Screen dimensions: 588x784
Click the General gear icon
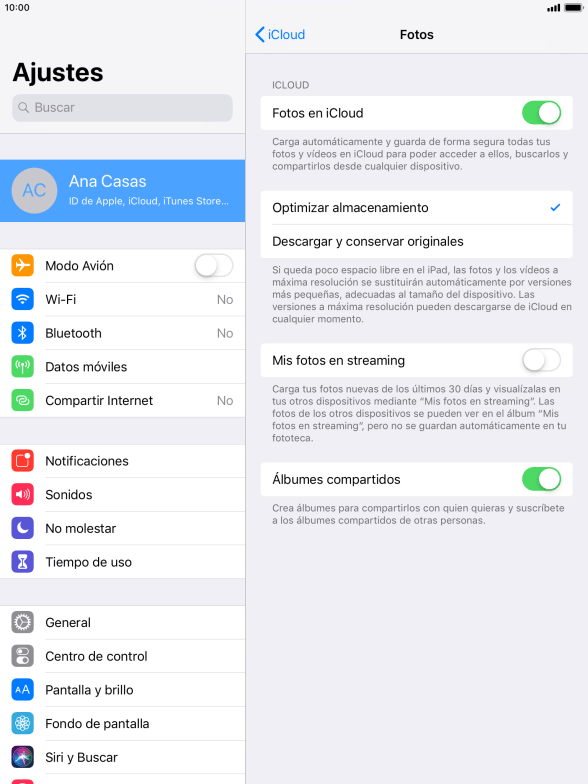click(22, 622)
